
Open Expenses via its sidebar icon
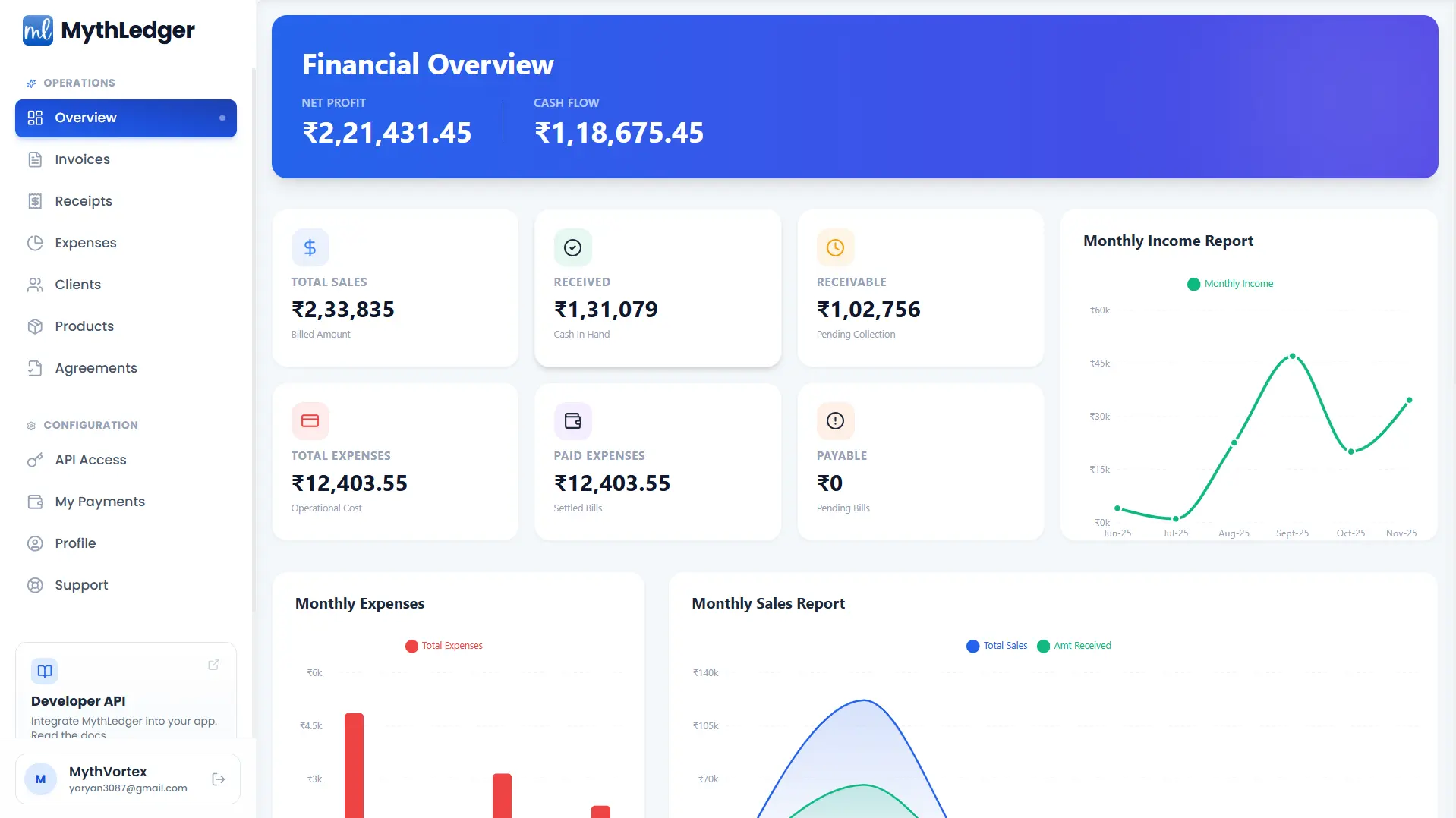[36, 243]
